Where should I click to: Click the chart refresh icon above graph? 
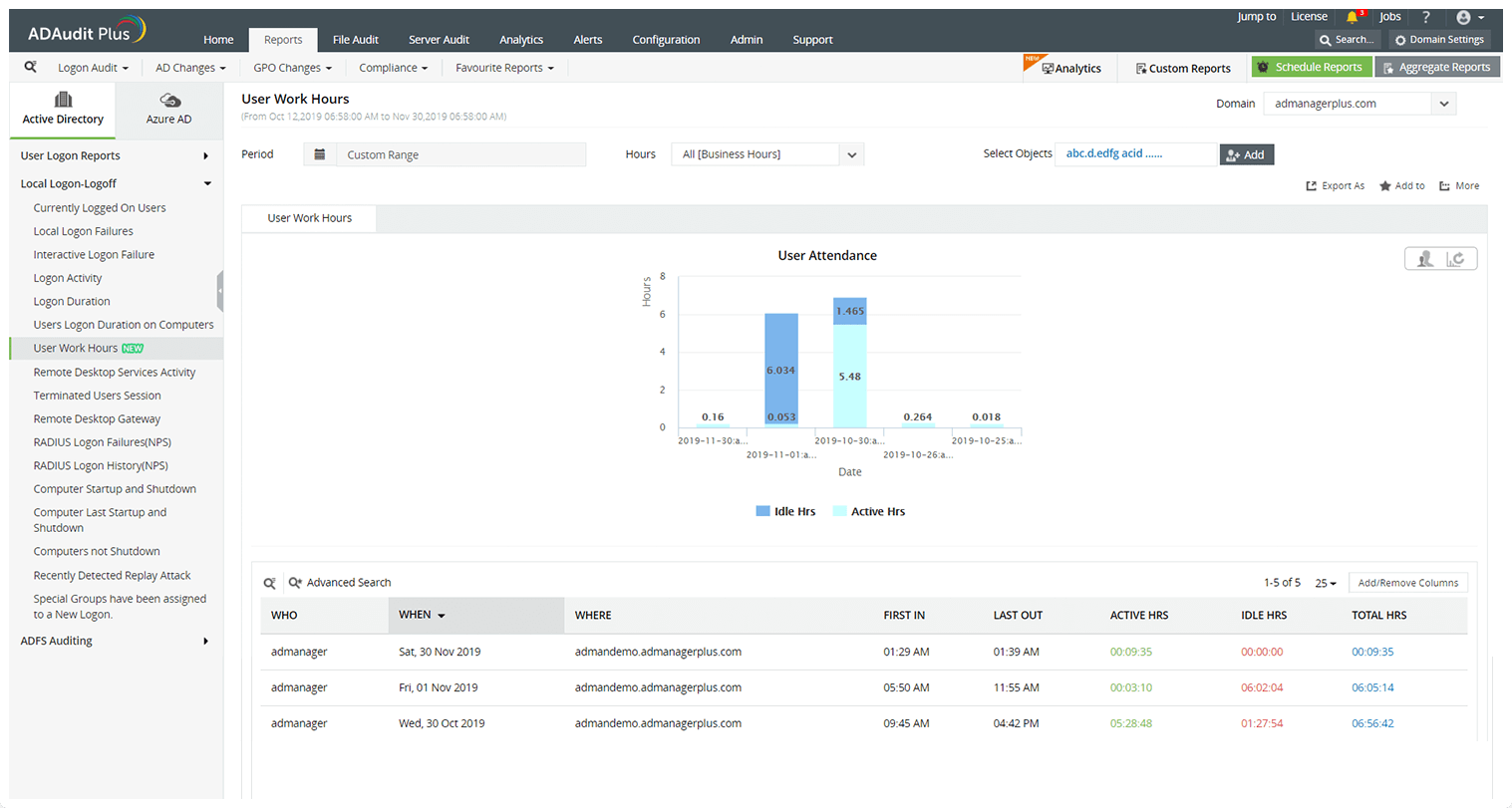tap(1456, 259)
